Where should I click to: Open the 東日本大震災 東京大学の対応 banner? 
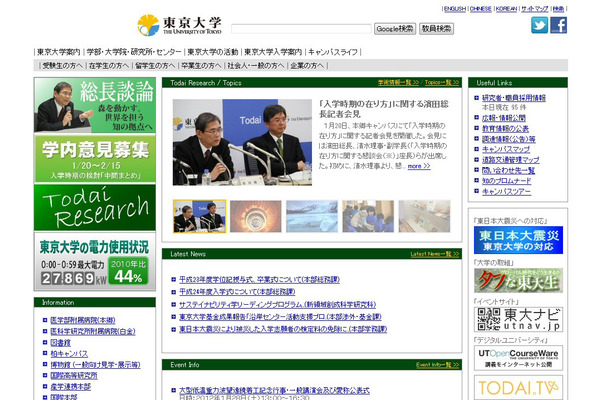click(518, 240)
